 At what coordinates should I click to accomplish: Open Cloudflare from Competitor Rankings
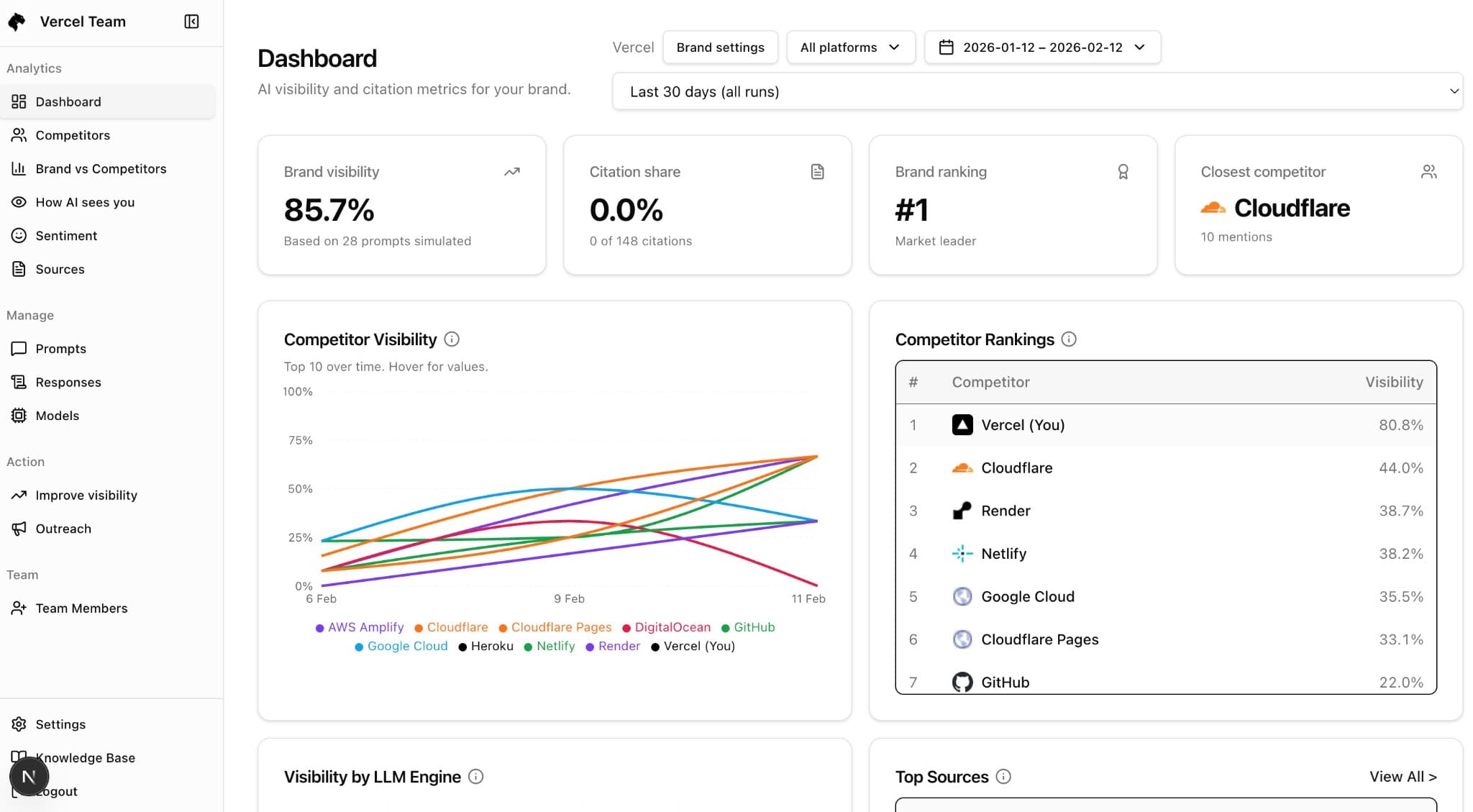tap(1016, 467)
